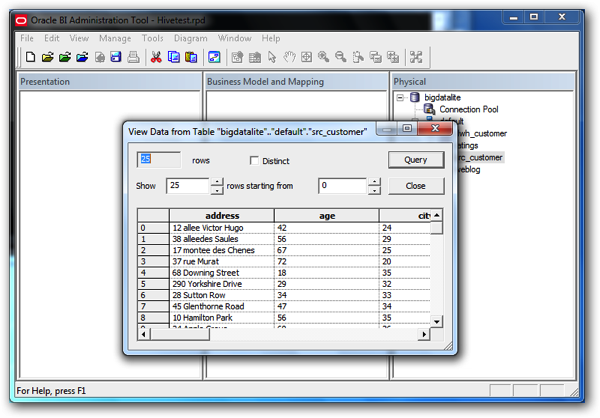Click cell '290 Yorkshire Drive'
The height and width of the screenshot is (418, 600).
222,284
